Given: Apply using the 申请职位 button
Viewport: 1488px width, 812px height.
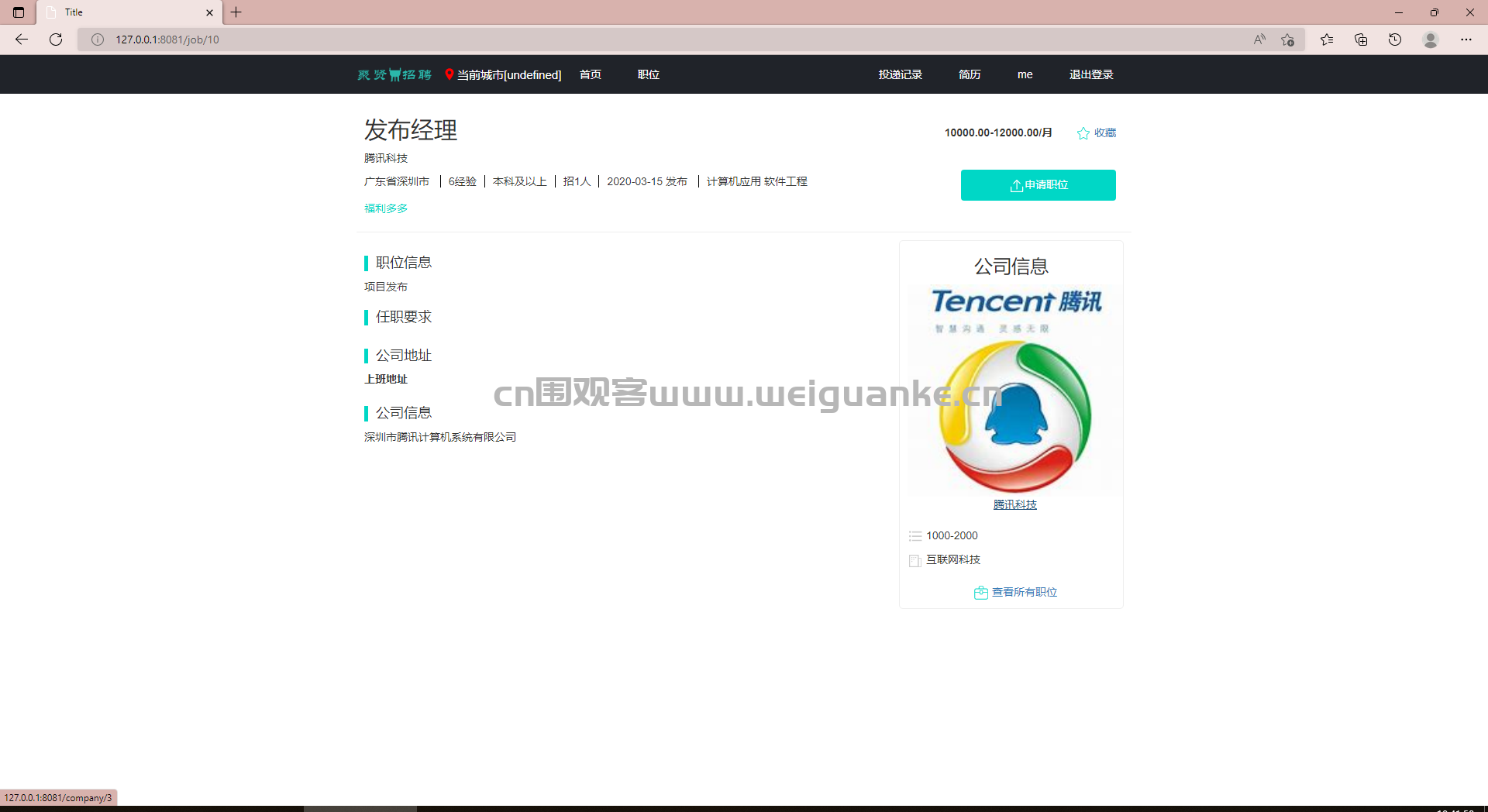Looking at the screenshot, I should tap(1038, 185).
